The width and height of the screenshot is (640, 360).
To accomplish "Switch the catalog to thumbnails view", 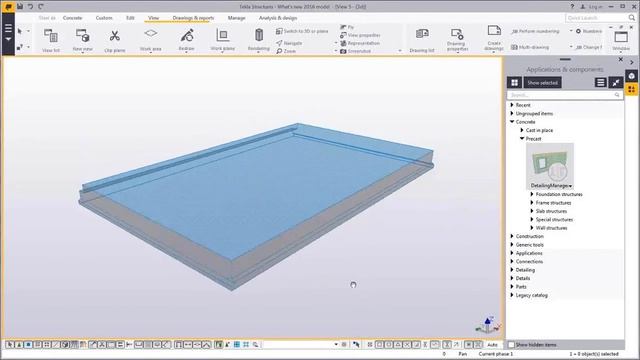I will [514, 82].
